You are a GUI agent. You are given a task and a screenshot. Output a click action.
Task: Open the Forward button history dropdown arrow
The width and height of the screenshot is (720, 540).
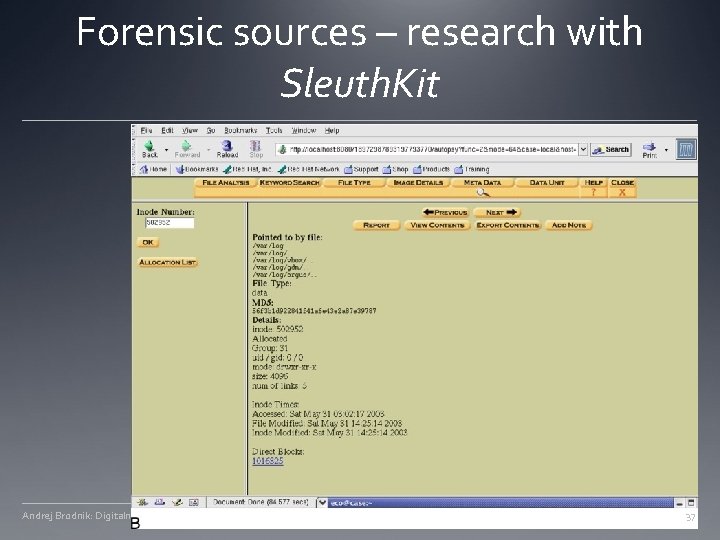tap(208, 150)
